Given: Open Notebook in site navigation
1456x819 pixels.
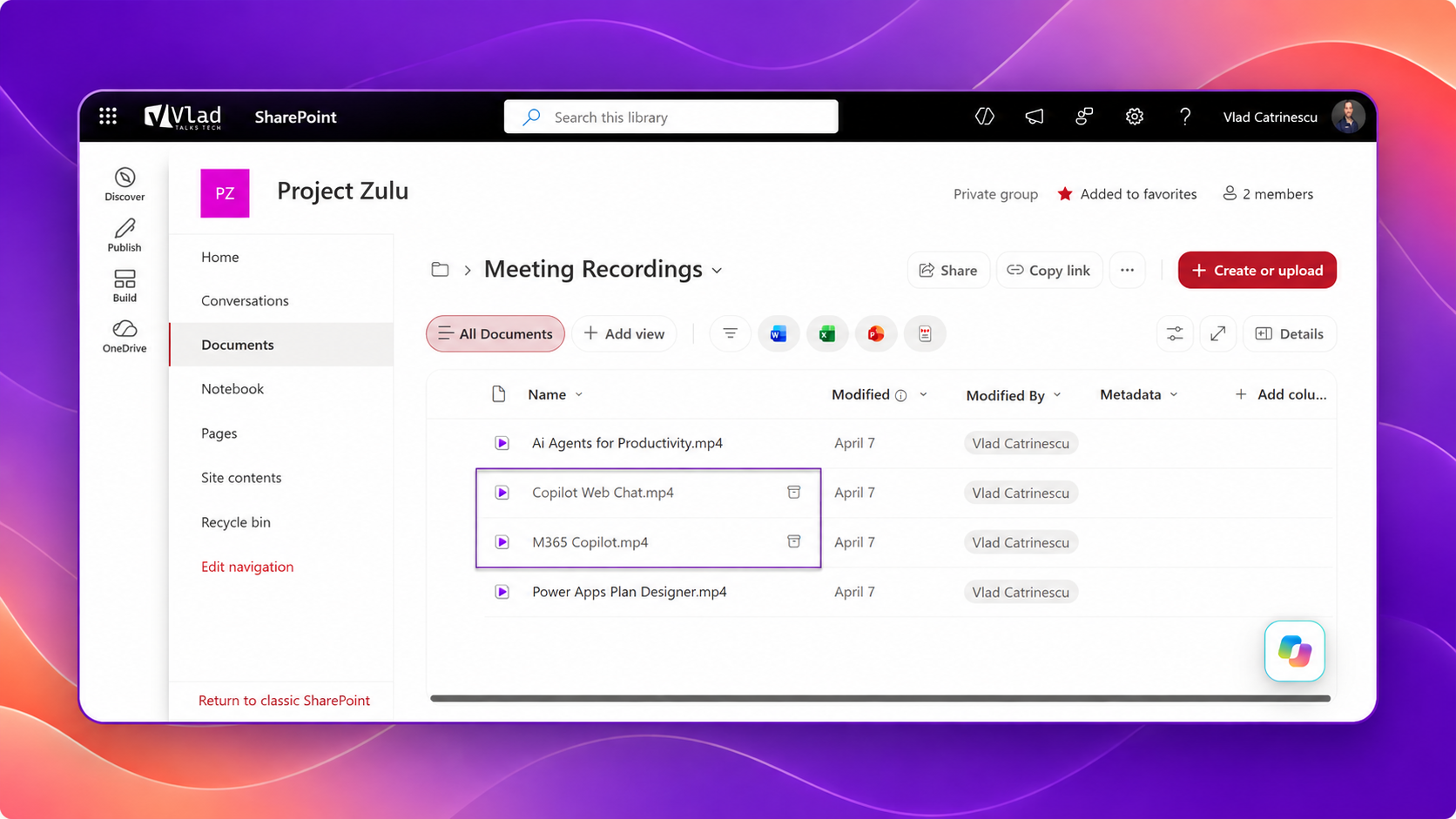Looking at the screenshot, I should 233,389.
